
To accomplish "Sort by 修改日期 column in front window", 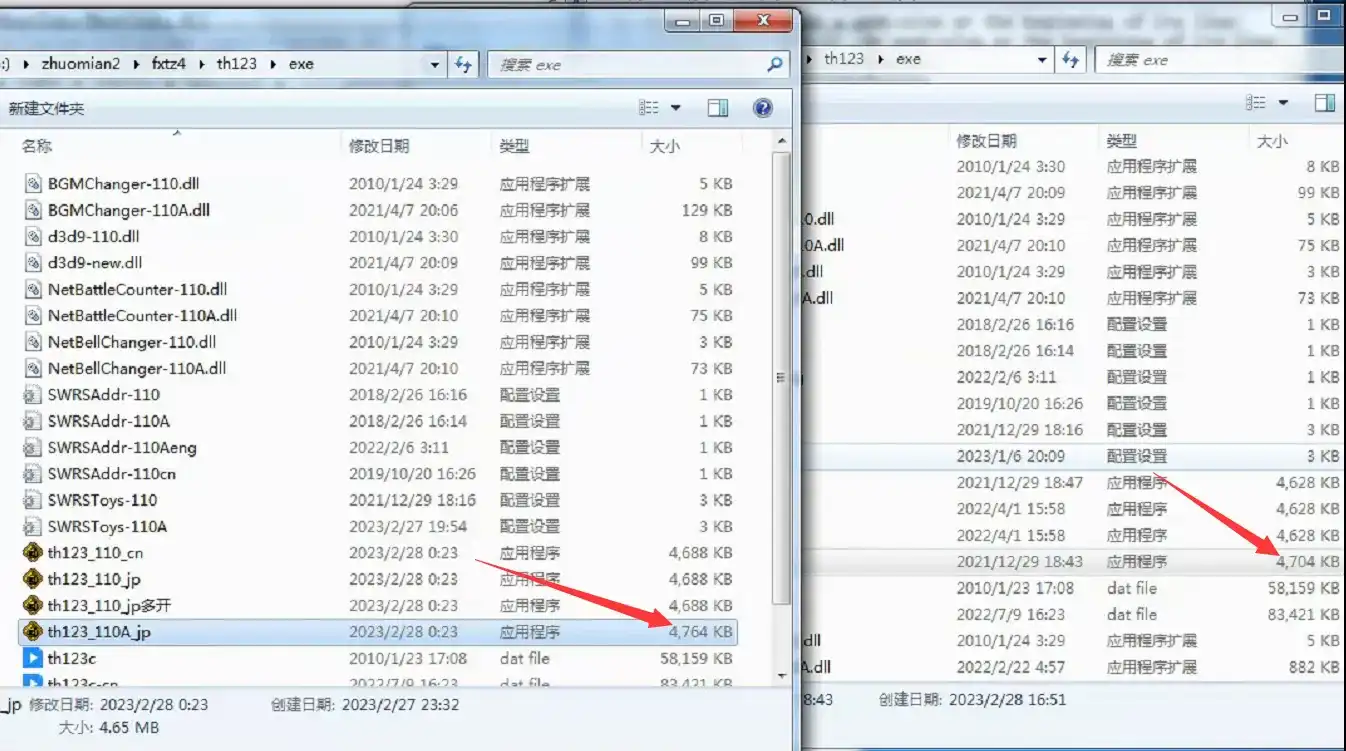I will 379,146.
